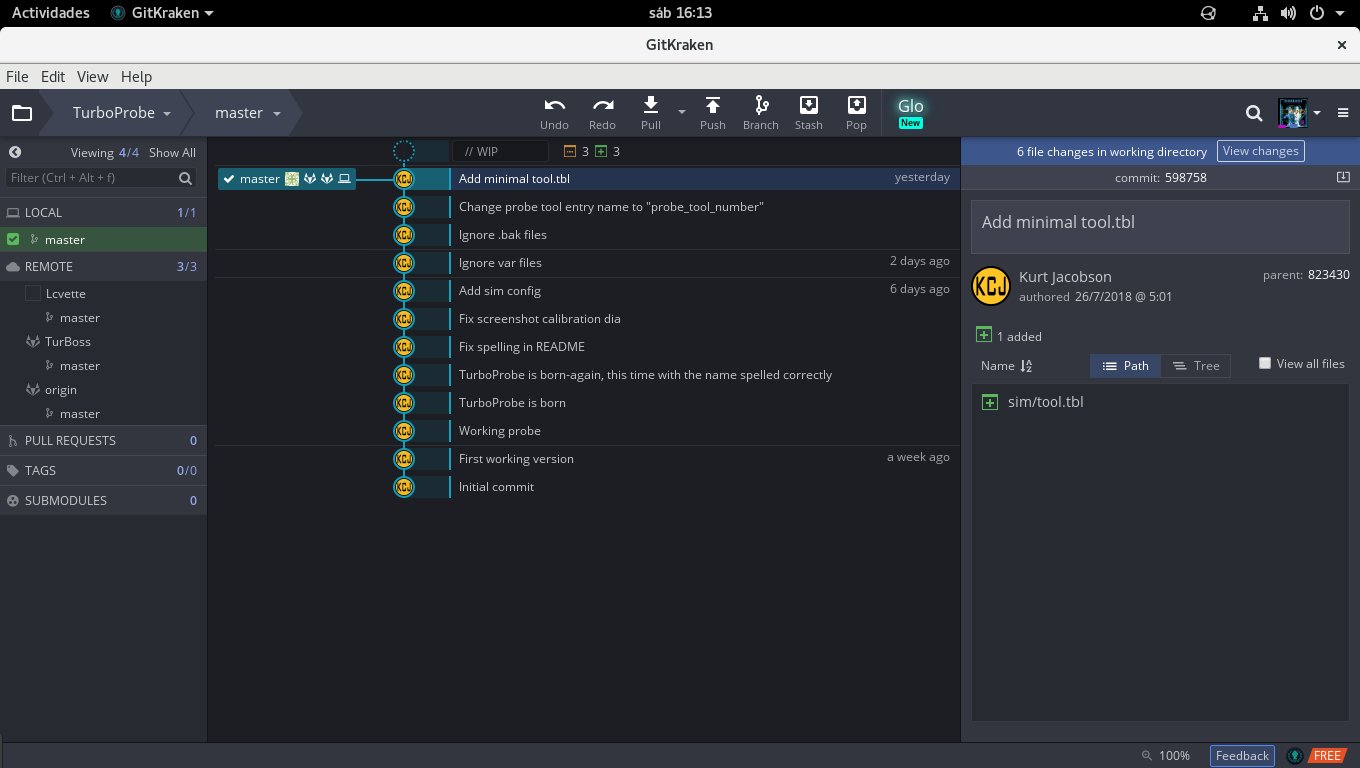Click the volume icon in system tray

click(1288, 13)
